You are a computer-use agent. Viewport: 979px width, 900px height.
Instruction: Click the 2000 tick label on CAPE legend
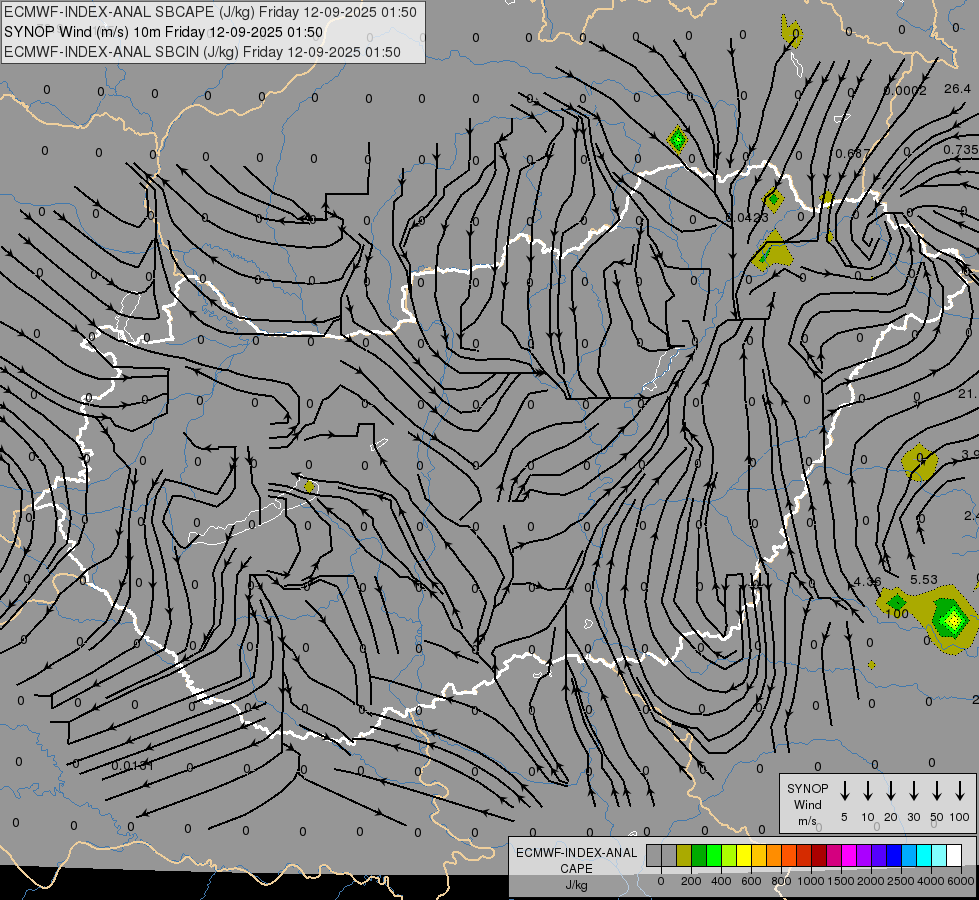pyautogui.click(x=871, y=881)
